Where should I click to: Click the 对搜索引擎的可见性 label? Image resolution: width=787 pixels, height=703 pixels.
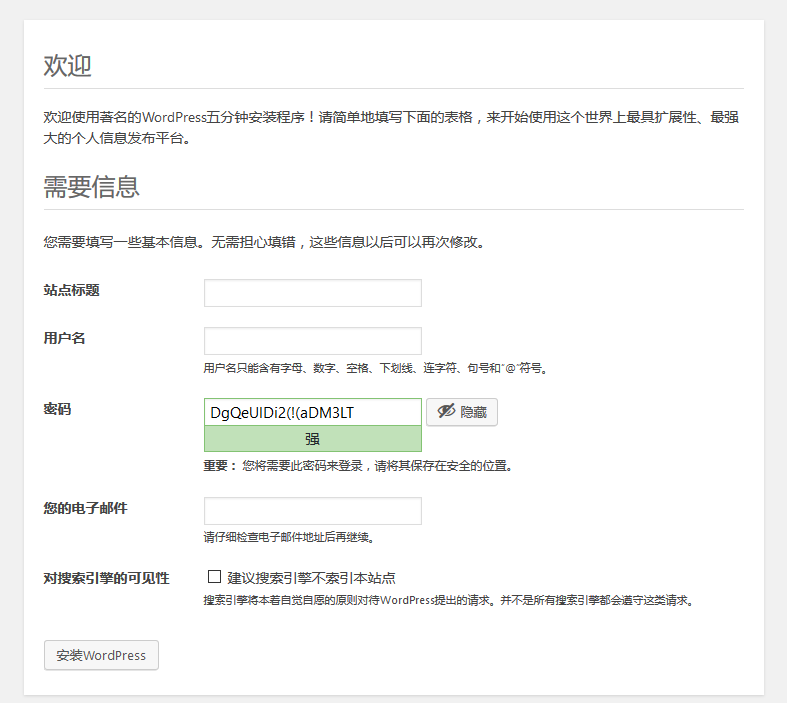pos(106,579)
